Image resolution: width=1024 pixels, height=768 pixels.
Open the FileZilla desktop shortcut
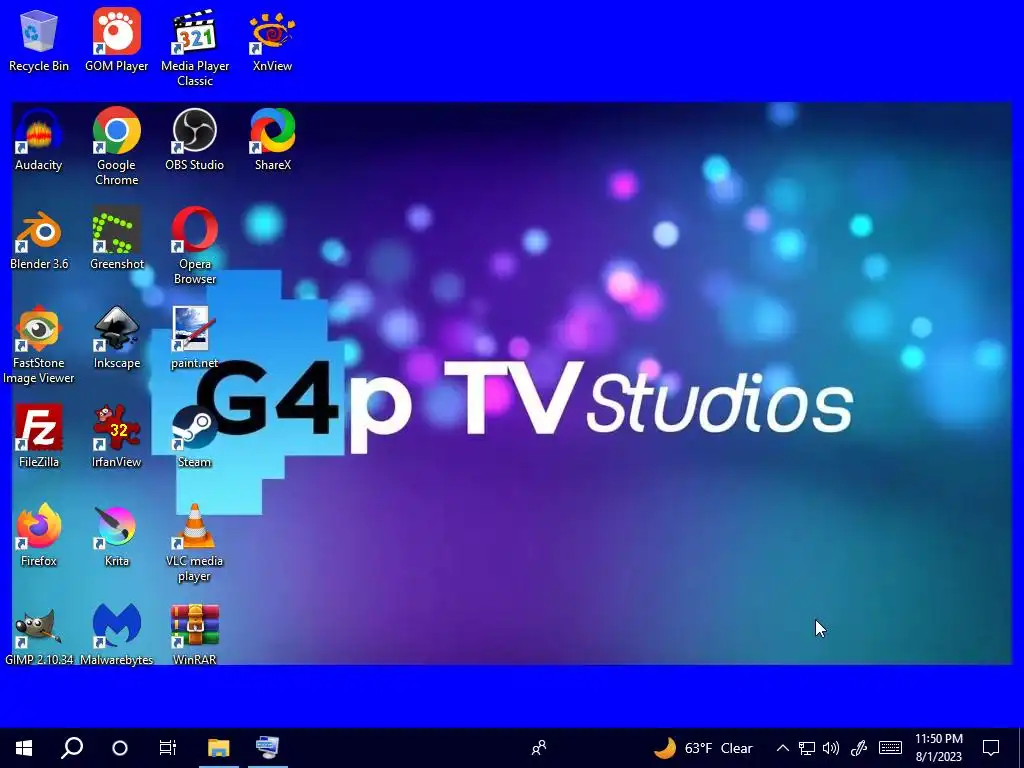click(39, 437)
